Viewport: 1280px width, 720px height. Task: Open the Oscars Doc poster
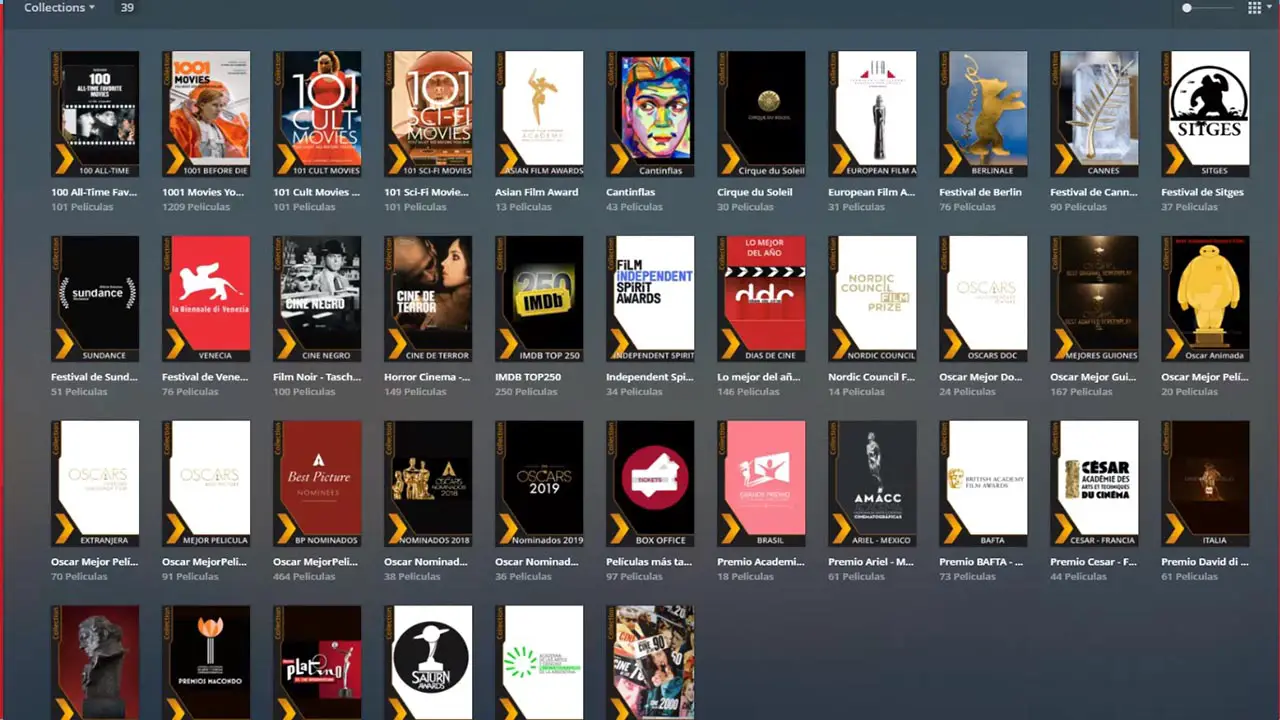983,299
